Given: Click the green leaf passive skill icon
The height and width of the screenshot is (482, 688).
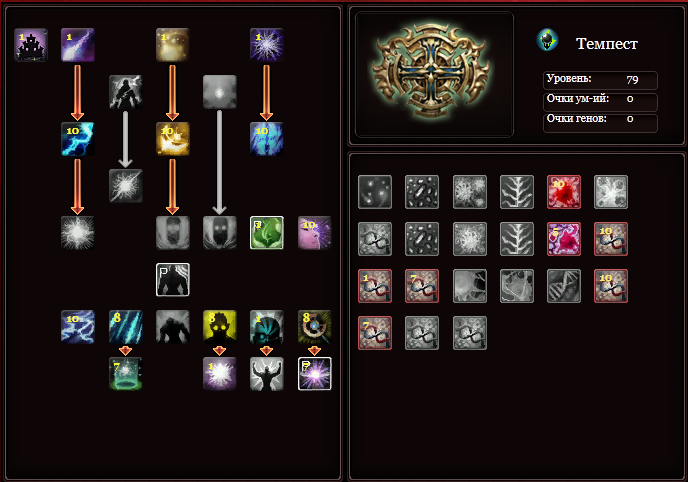Looking at the screenshot, I should (267, 232).
